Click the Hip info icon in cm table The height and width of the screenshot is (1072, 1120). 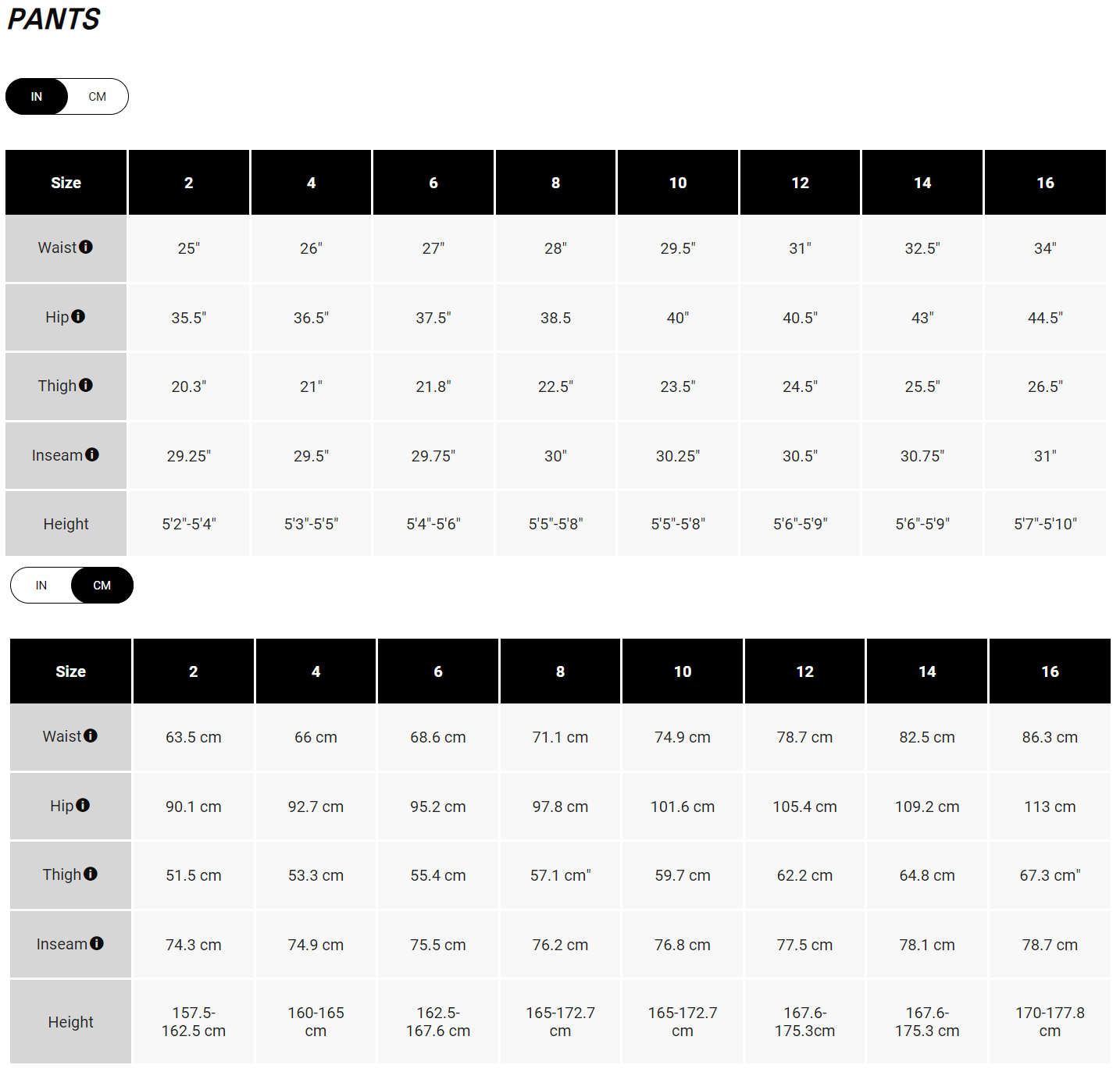click(84, 804)
